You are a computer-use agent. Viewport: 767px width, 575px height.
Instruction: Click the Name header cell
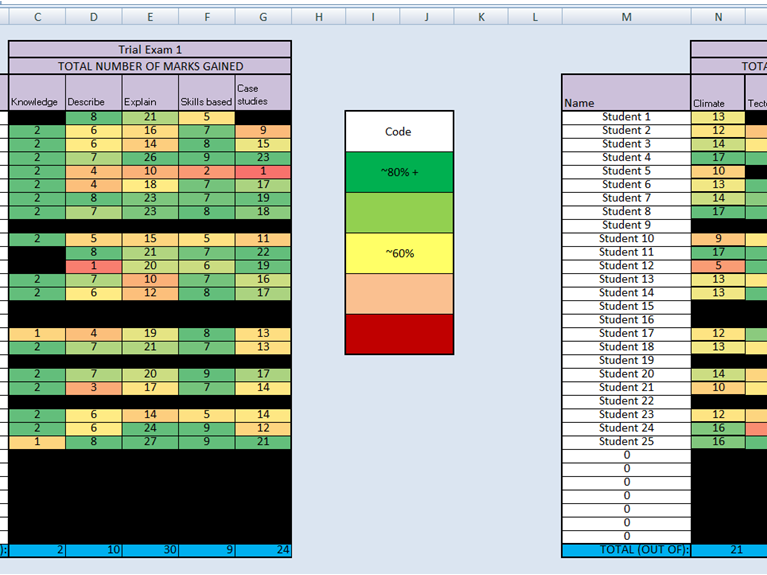click(626, 93)
